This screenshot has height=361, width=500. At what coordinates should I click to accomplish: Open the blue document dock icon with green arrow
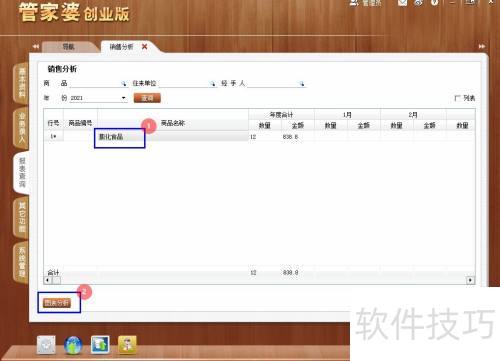point(100,345)
